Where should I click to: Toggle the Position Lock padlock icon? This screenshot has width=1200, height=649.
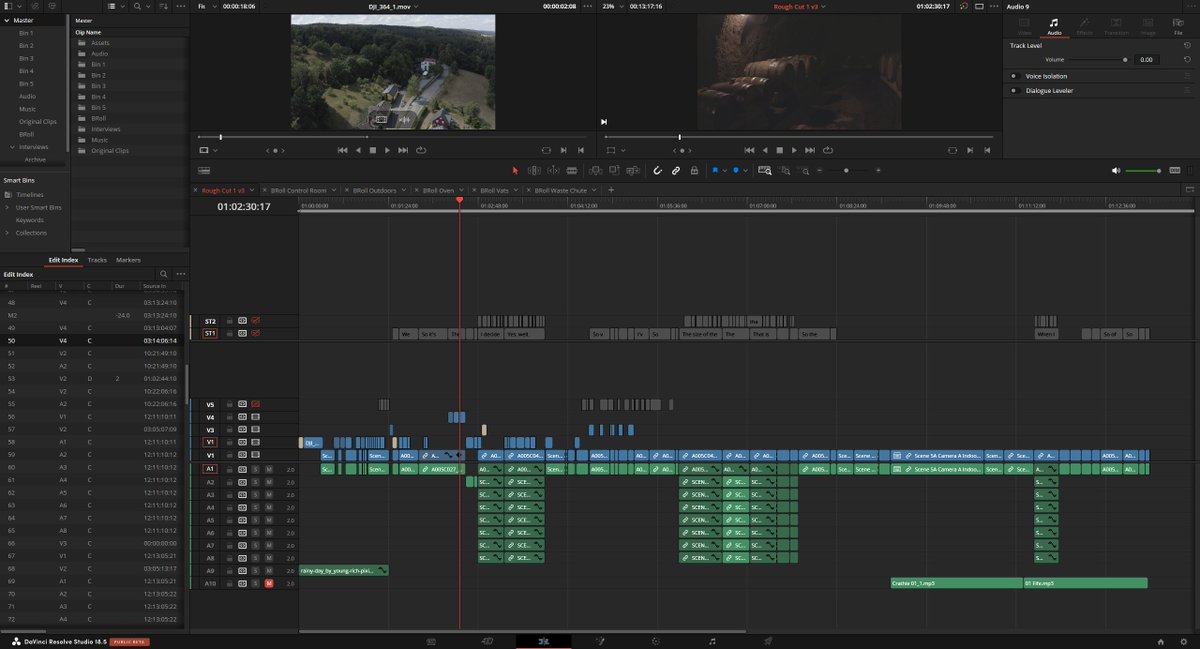coord(694,170)
